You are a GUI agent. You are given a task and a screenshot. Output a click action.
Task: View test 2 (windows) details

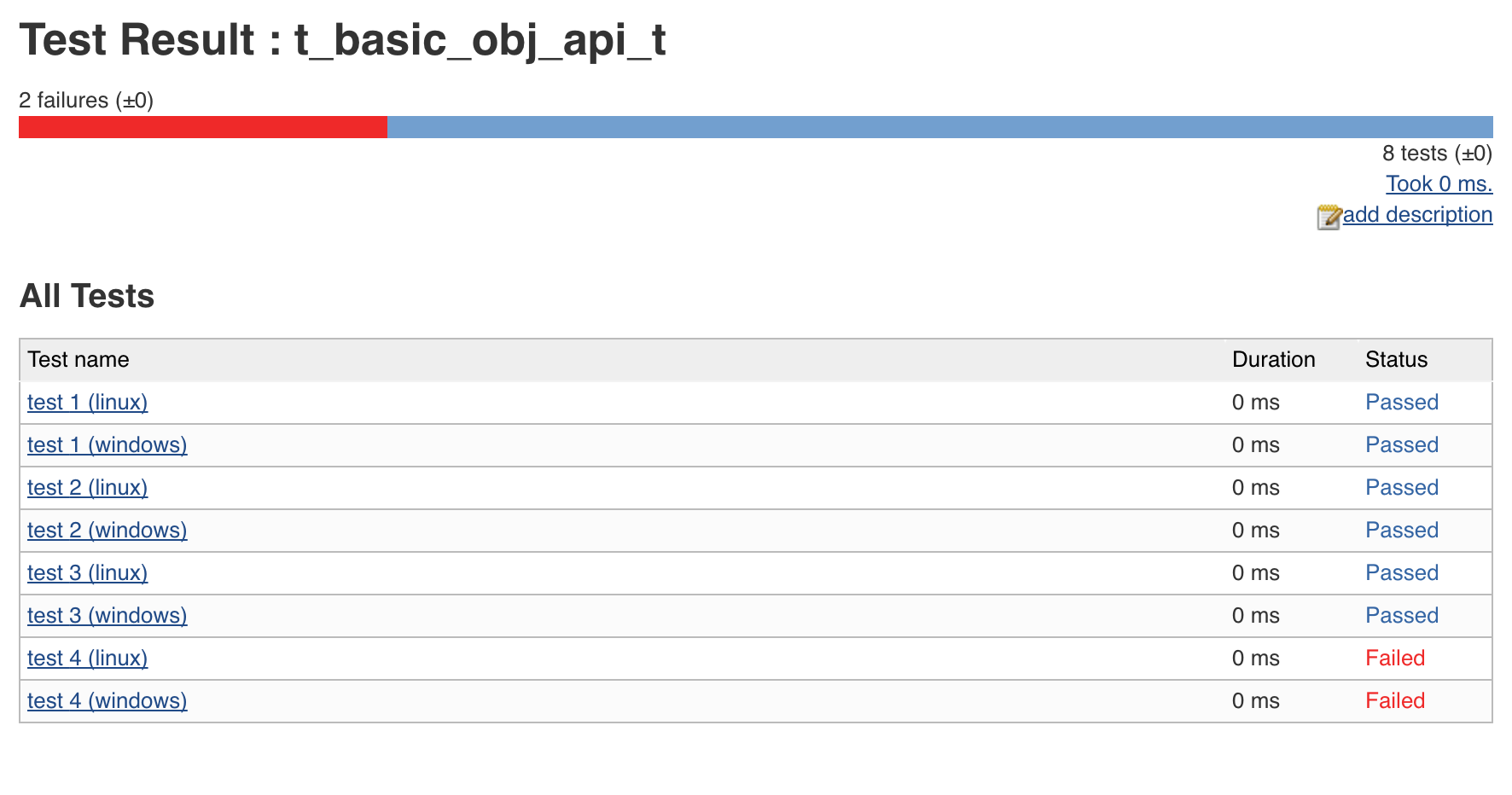tap(107, 531)
